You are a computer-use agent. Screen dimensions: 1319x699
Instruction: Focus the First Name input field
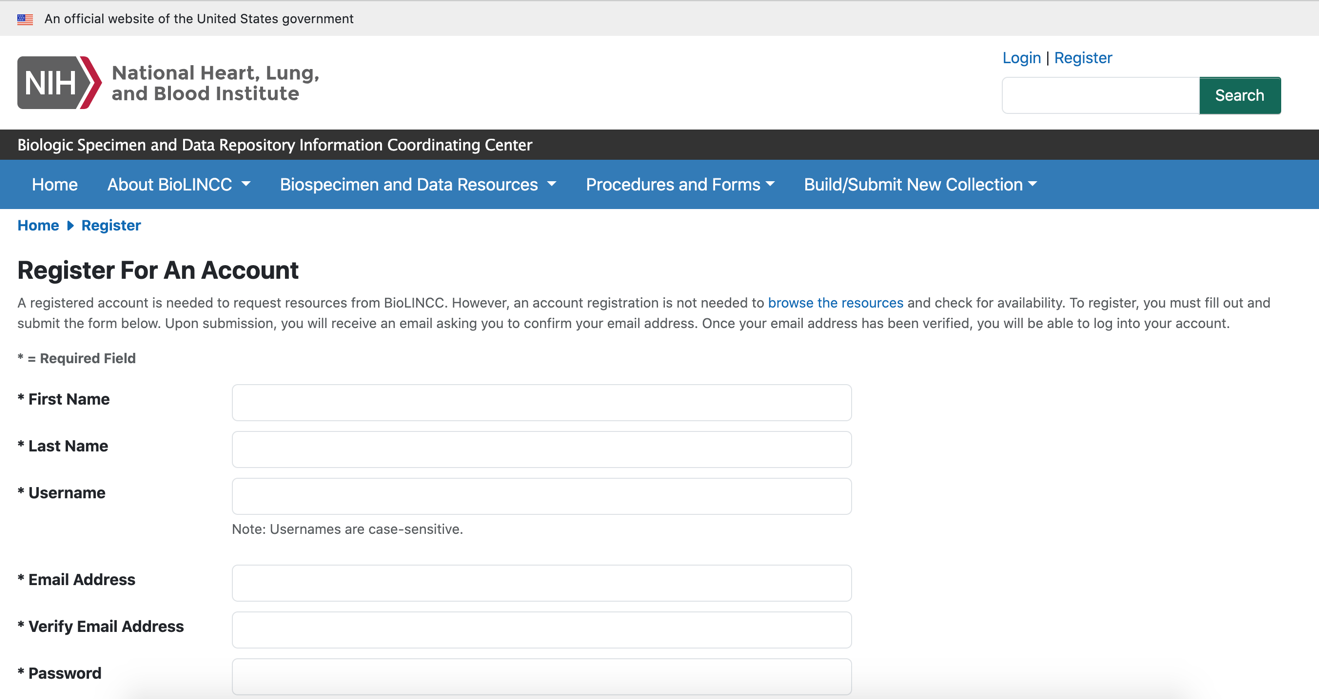pos(541,403)
